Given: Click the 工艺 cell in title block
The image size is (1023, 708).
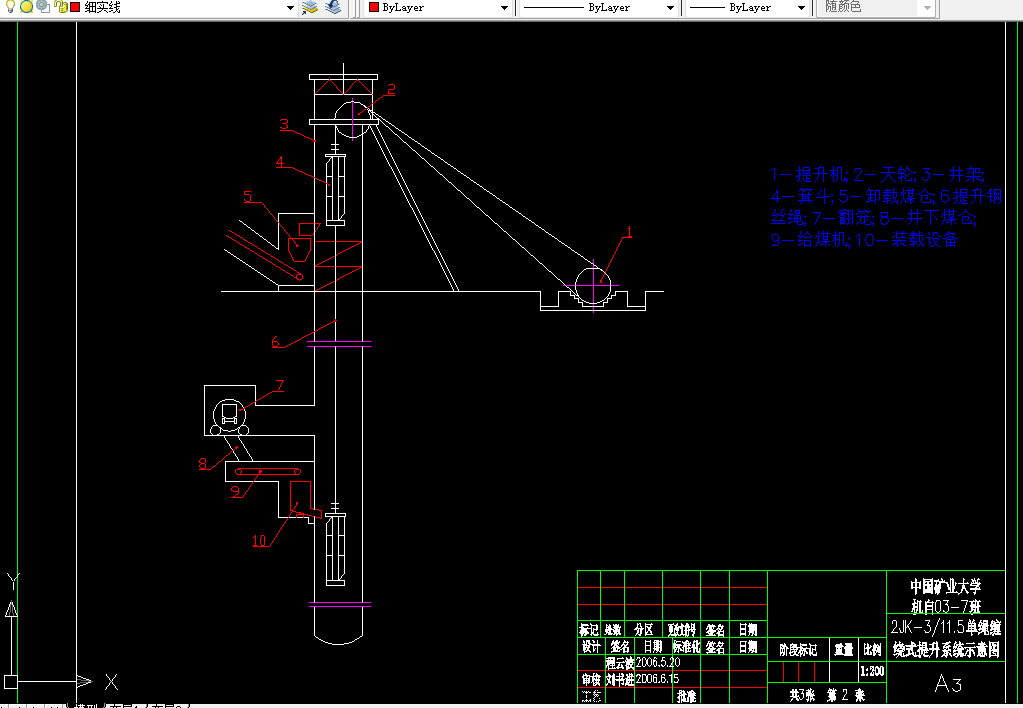Looking at the screenshot, I should click(590, 696).
